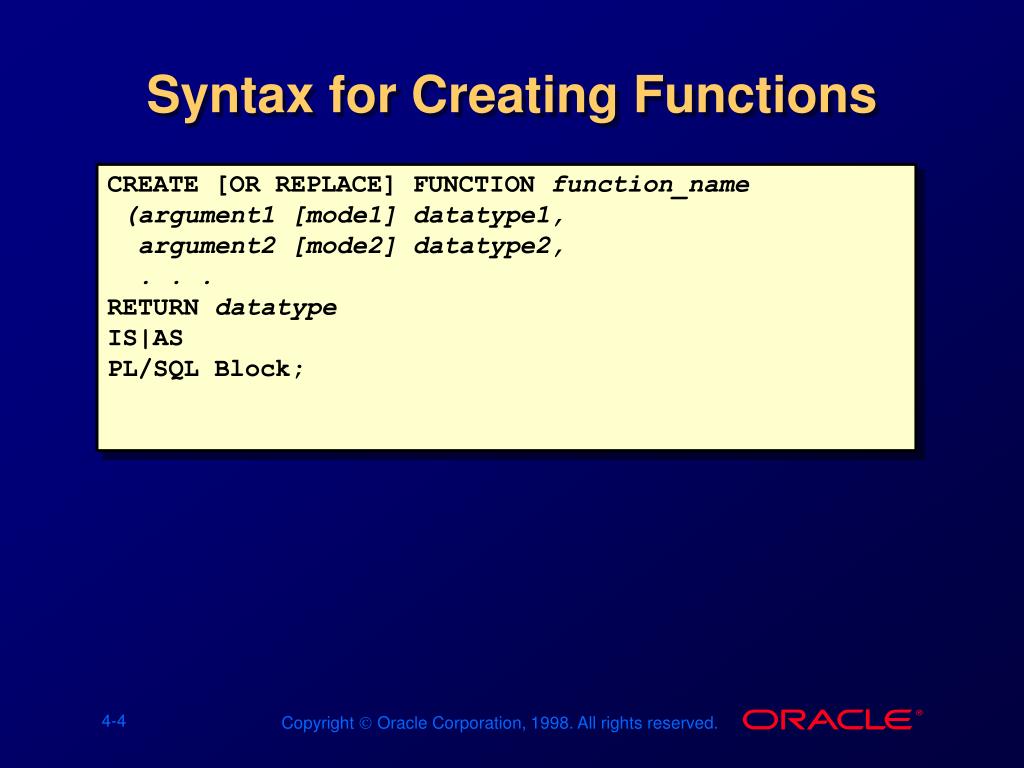
Task: Click the line starting with "CREATE [OR REPLACE] FUNCTION"
Action: (x=428, y=185)
